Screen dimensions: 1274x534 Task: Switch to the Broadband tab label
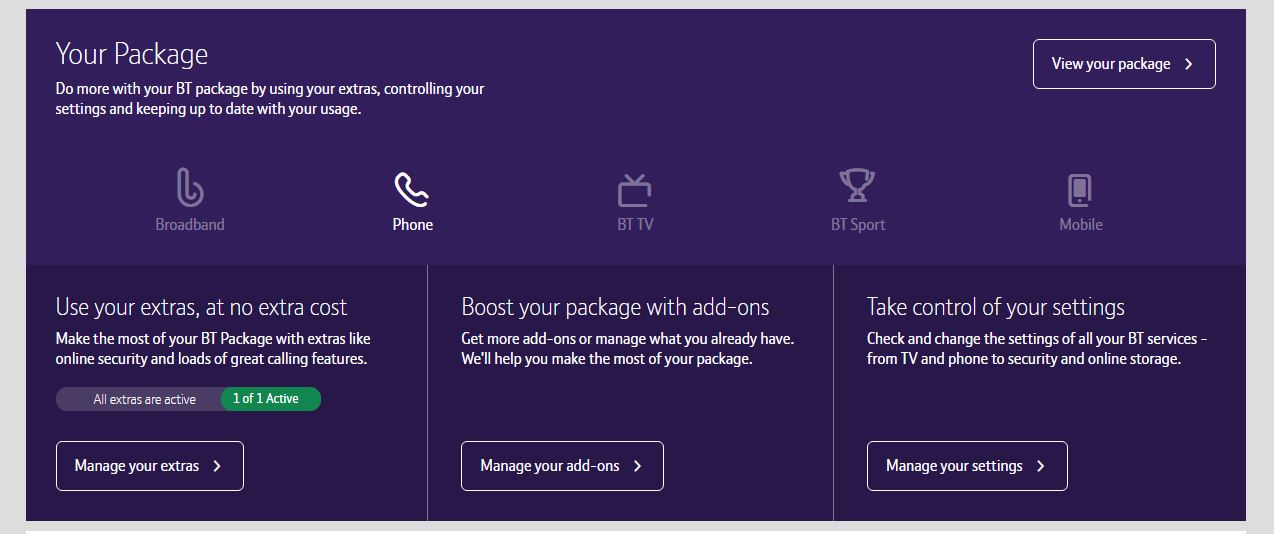coord(189,224)
